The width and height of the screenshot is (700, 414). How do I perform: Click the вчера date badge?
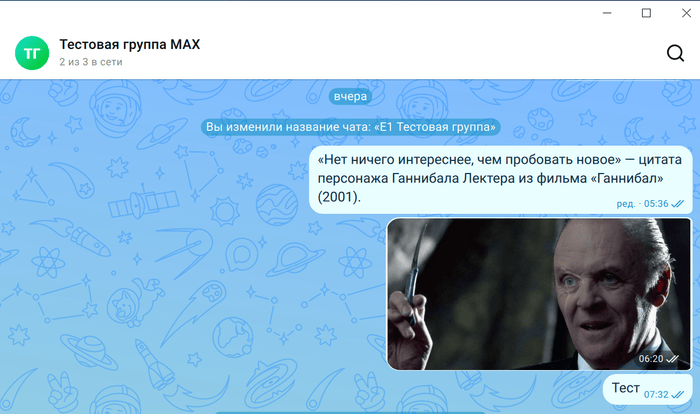point(350,96)
